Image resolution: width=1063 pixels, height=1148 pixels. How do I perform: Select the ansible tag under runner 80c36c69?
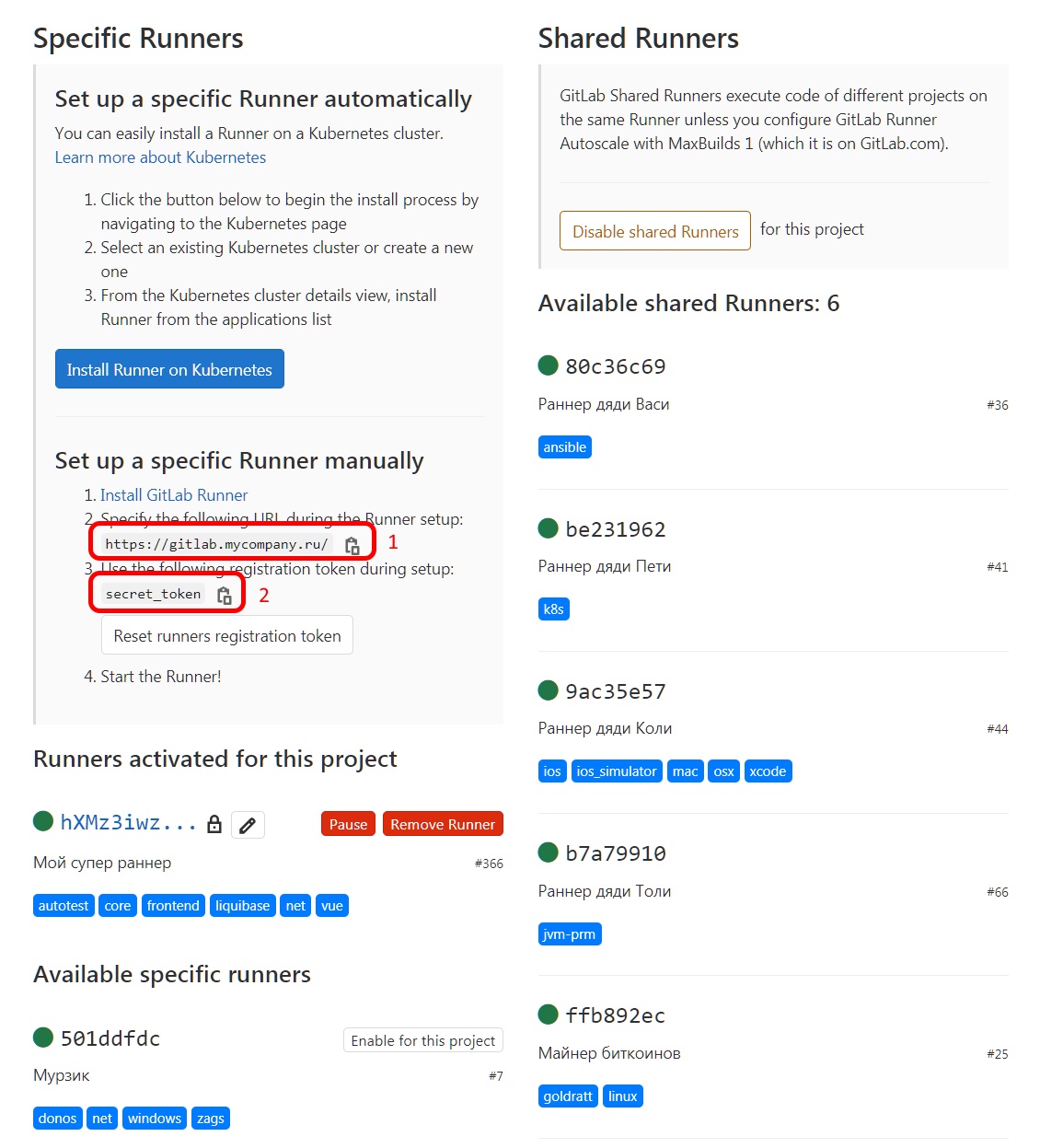click(564, 446)
